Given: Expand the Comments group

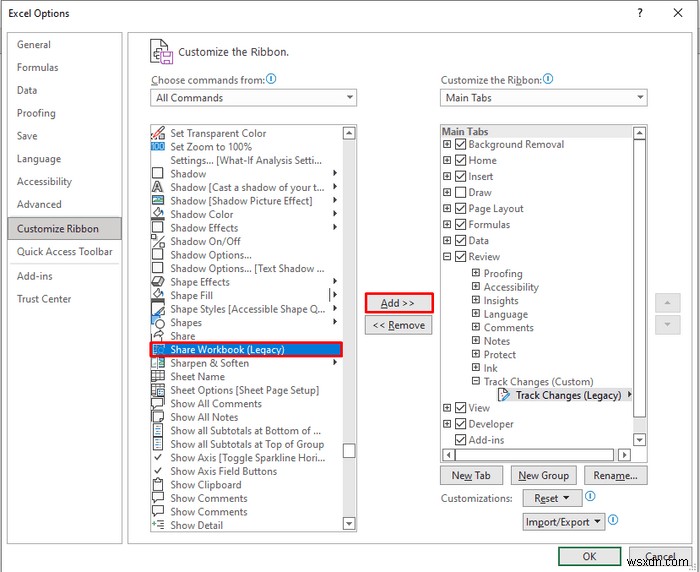Looking at the screenshot, I should coord(476,327).
